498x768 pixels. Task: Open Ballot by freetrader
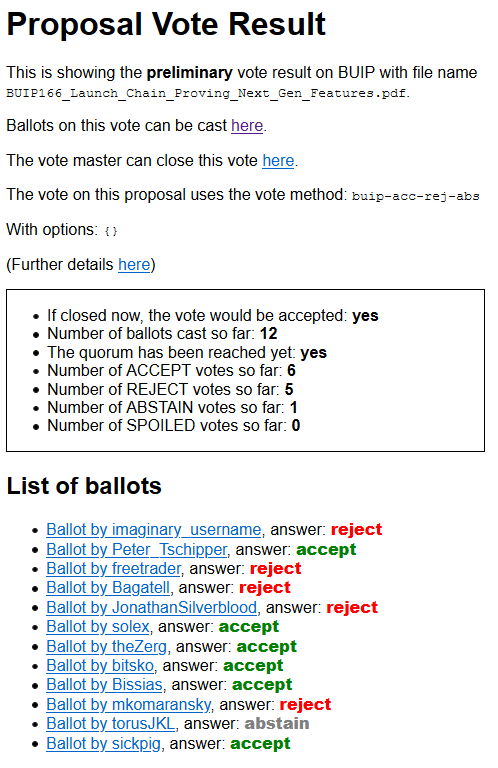[x=114, y=569]
